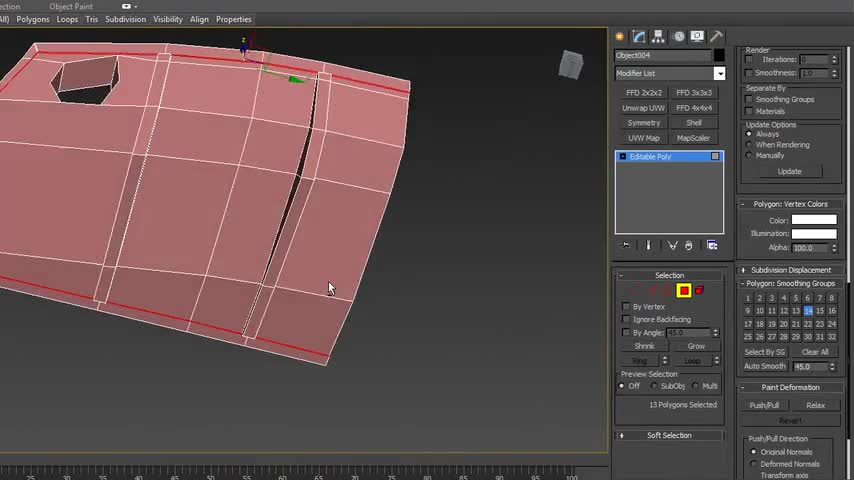The width and height of the screenshot is (854, 480).
Task: Select smoothing group number 14
Action: point(808,311)
